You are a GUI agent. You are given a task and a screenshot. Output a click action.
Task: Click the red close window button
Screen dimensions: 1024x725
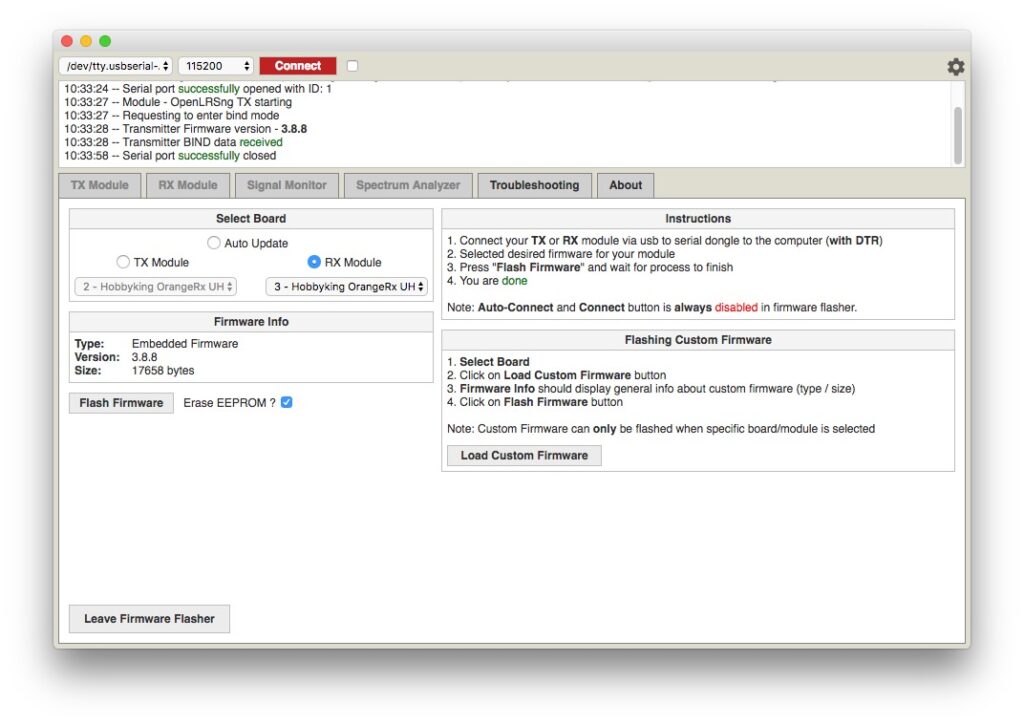pyautogui.click(x=67, y=41)
